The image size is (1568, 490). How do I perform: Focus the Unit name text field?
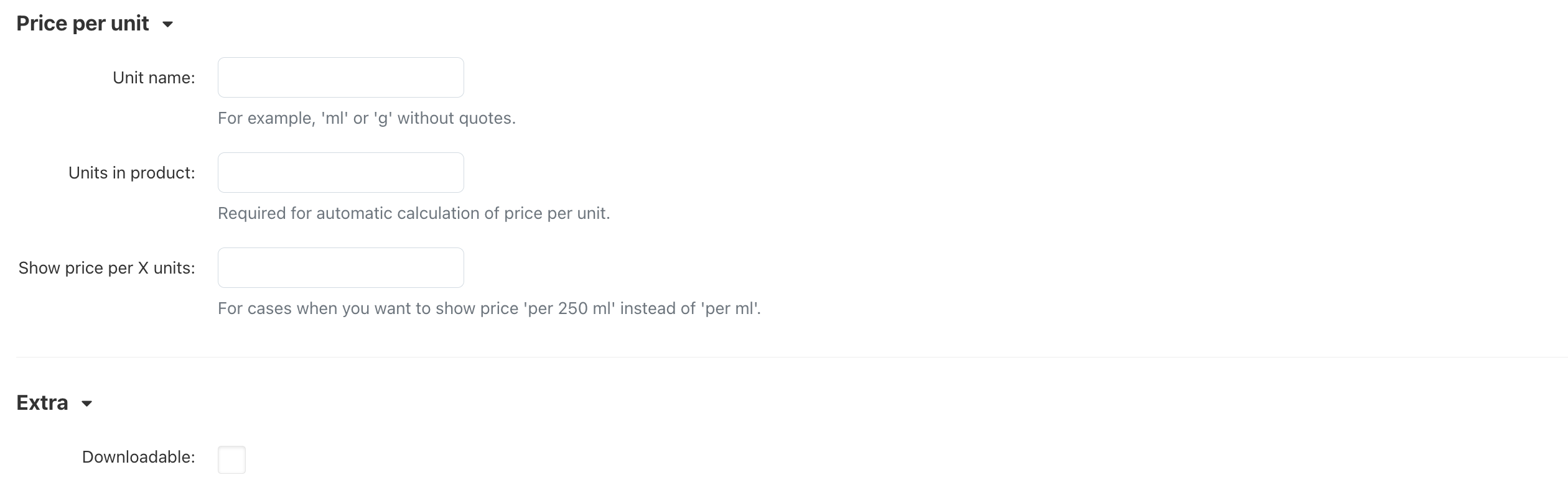point(340,78)
